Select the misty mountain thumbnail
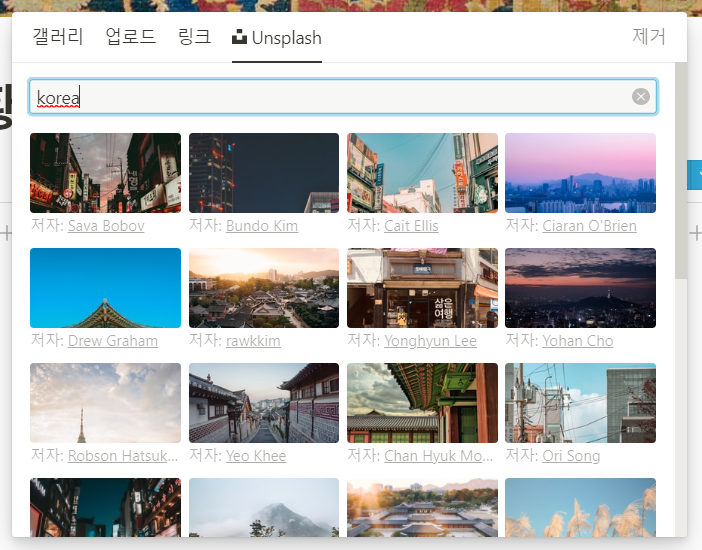Image resolution: width=702 pixels, height=550 pixels. [264, 507]
